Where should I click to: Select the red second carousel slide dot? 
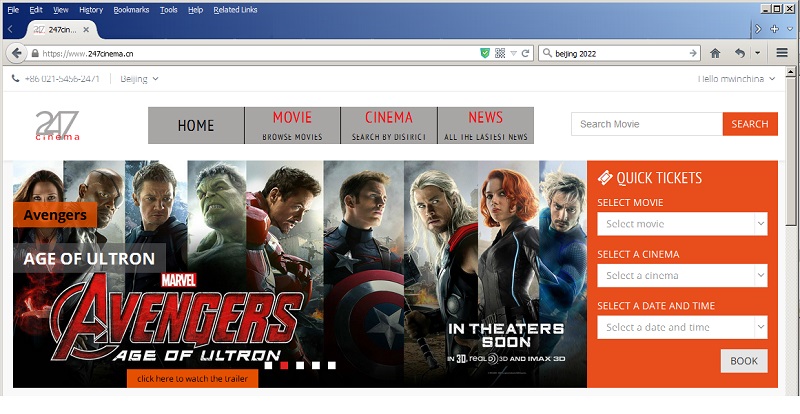coord(284,365)
